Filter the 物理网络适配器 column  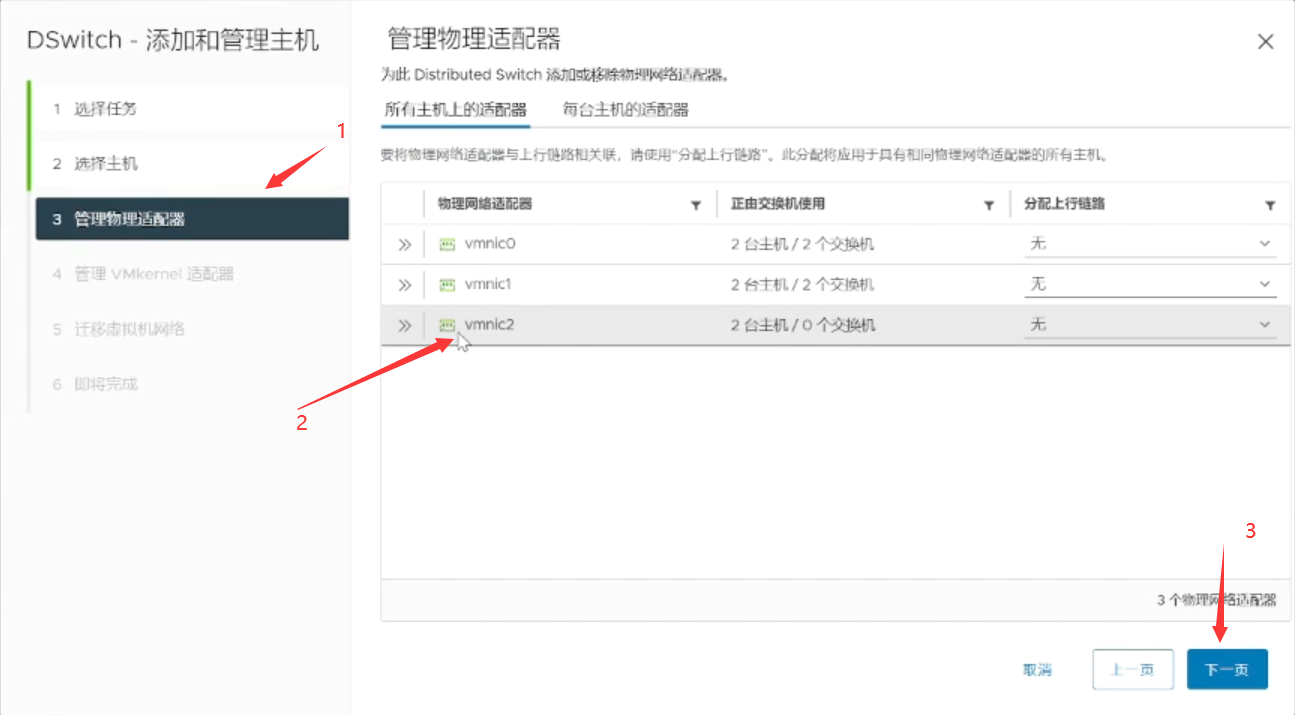pyautogui.click(x=696, y=205)
